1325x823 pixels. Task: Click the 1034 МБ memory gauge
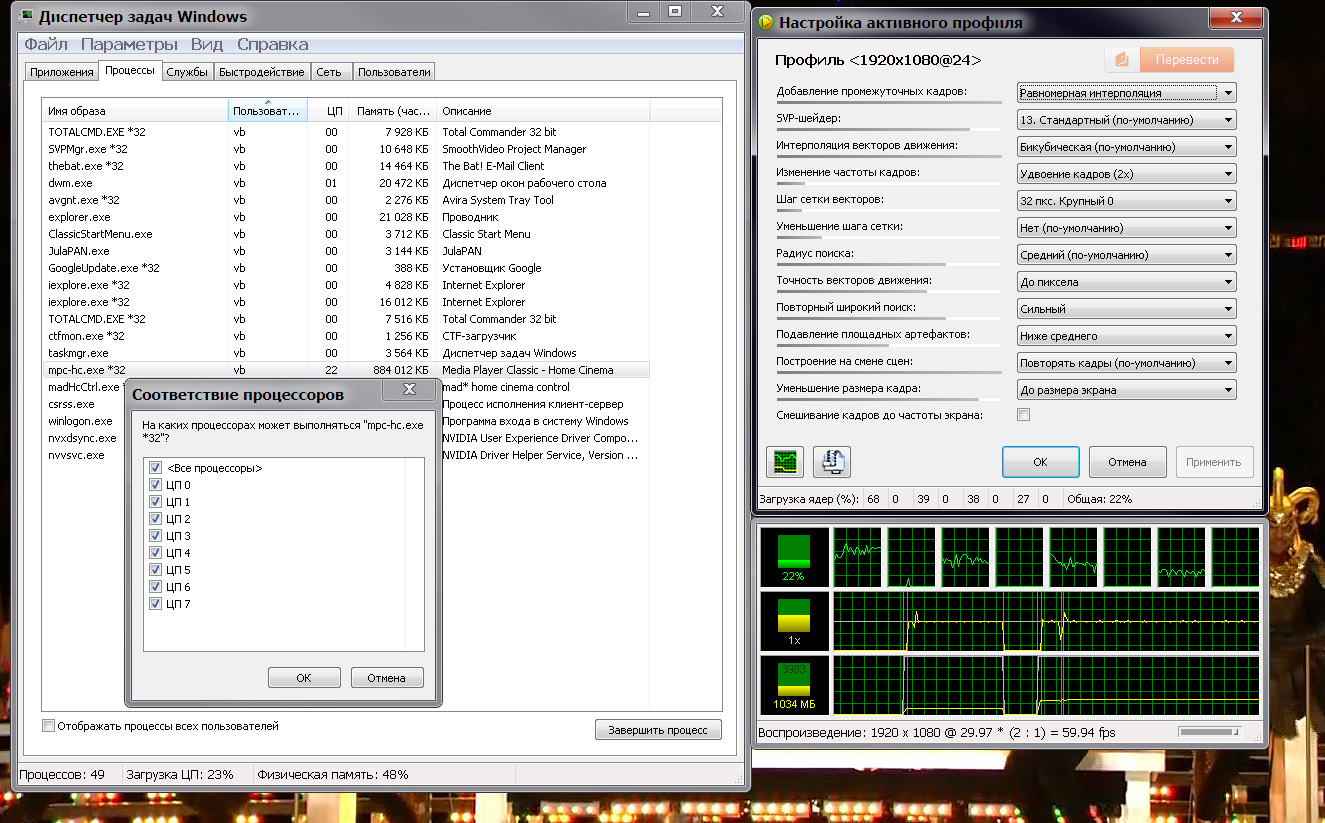coord(794,685)
